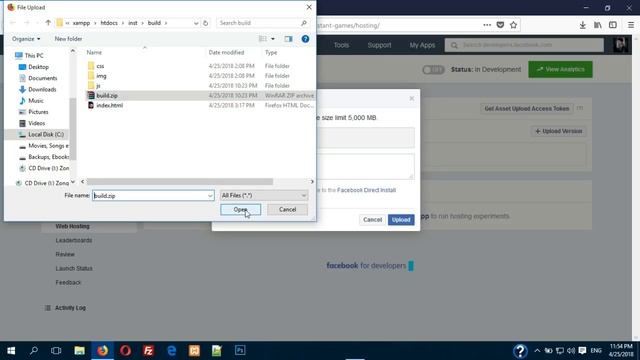
Task: Go up one folder level in File Upload dialog
Action: tap(48, 23)
